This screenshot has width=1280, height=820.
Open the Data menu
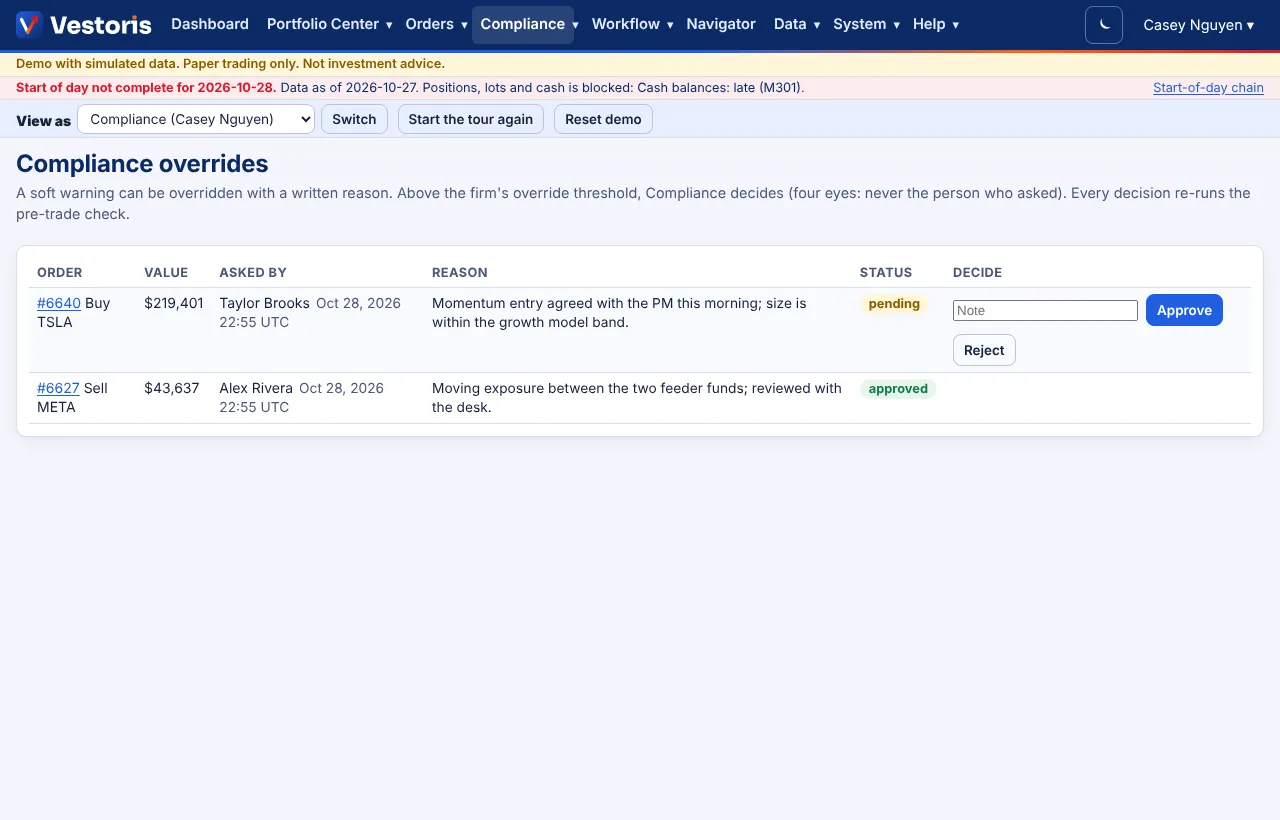coord(797,24)
